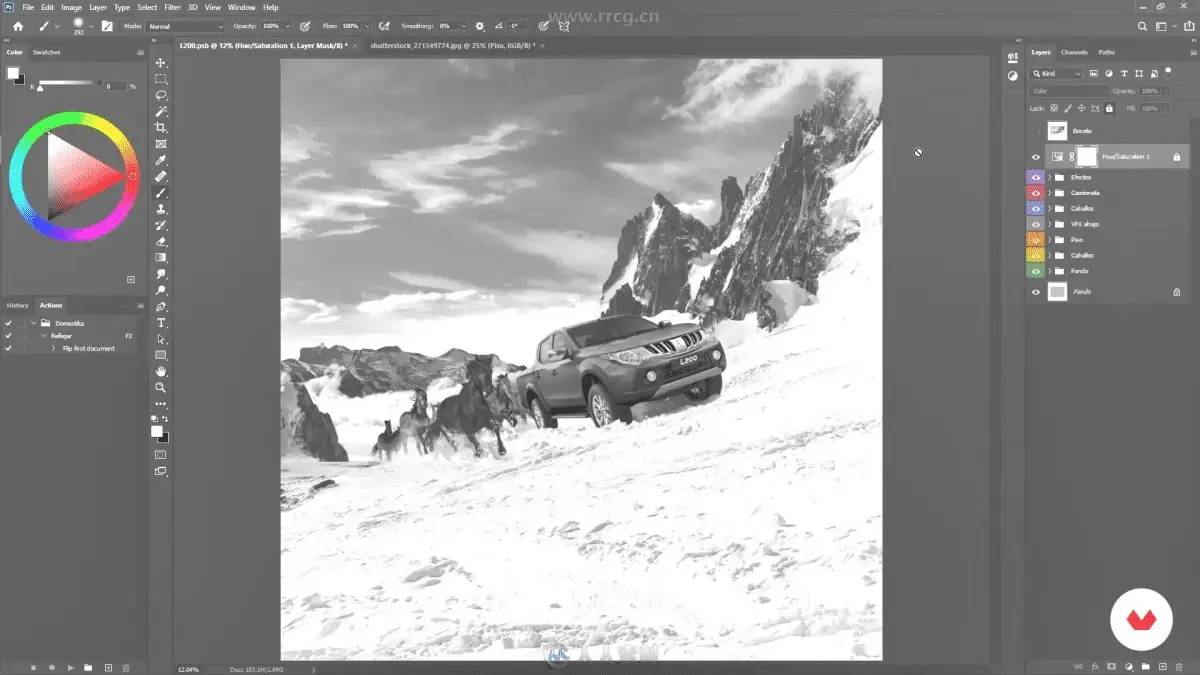Viewport: 1200px width, 675px height.
Task: Click the foreground color swatch in toolbox
Action: pos(156,431)
